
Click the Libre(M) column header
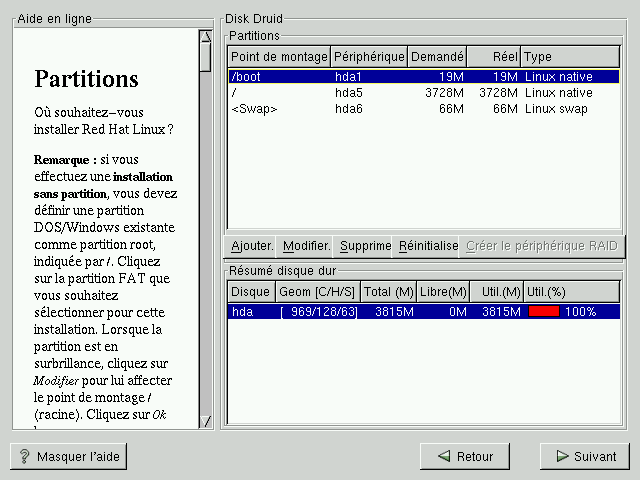point(443,291)
